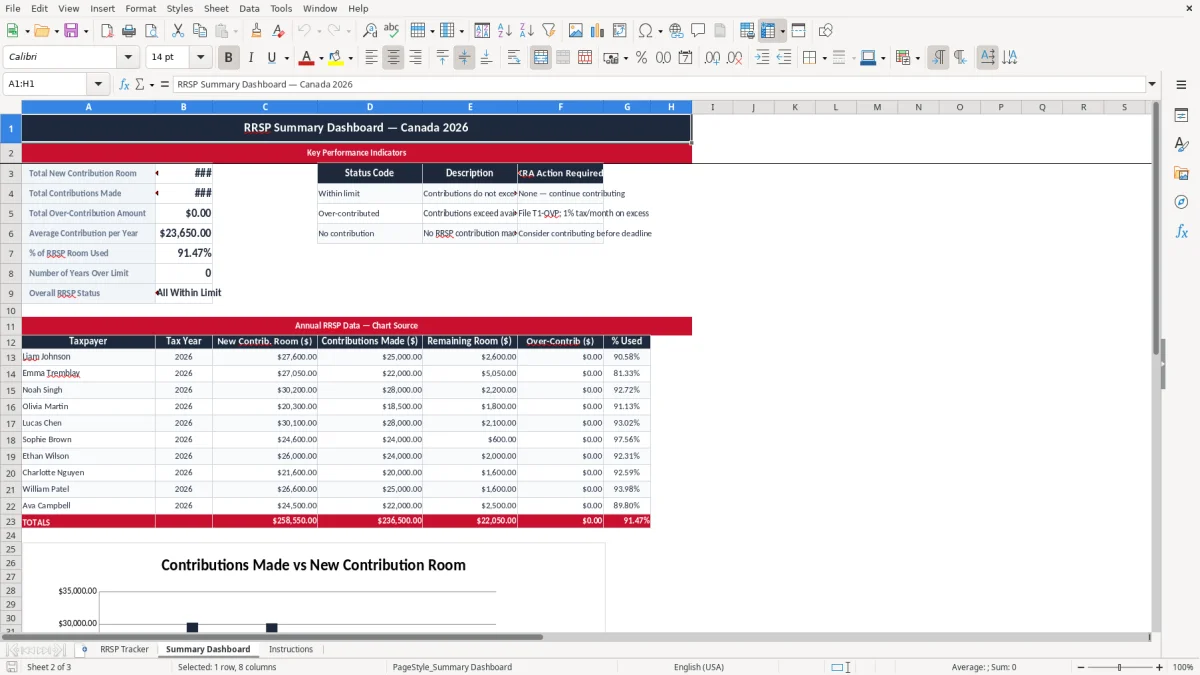1200x675 pixels.
Task: Select the Clone Formatting paintbrush
Action: point(257,31)
